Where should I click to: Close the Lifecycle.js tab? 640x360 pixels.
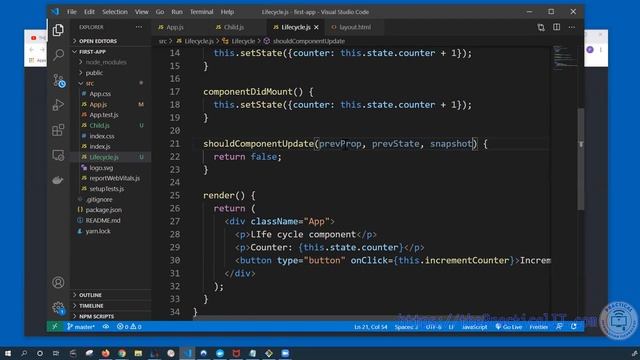(x=316, y=27)
